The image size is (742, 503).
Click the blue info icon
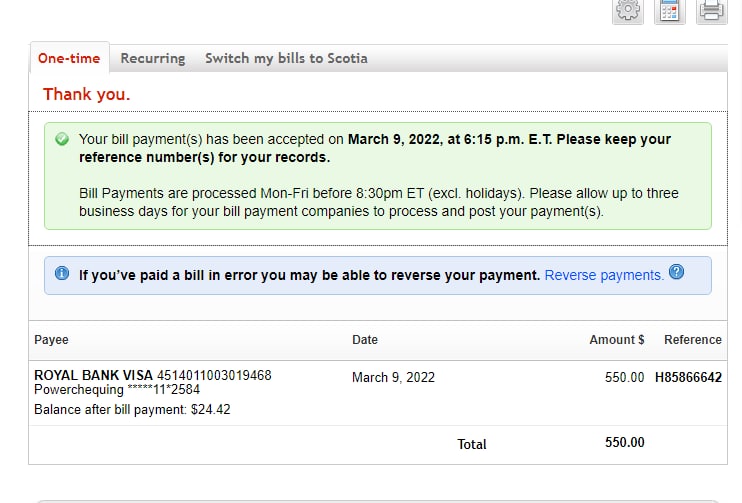tap(62, 273)
